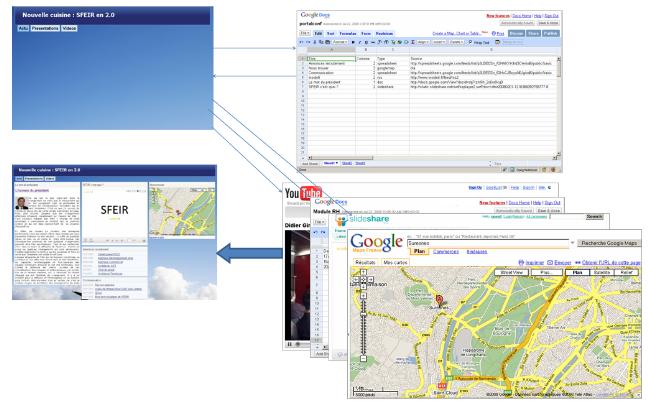
Task: Click Sign Out in portalconf spreadsheet header
Action: pyautogui.click(x=551, y=16)
